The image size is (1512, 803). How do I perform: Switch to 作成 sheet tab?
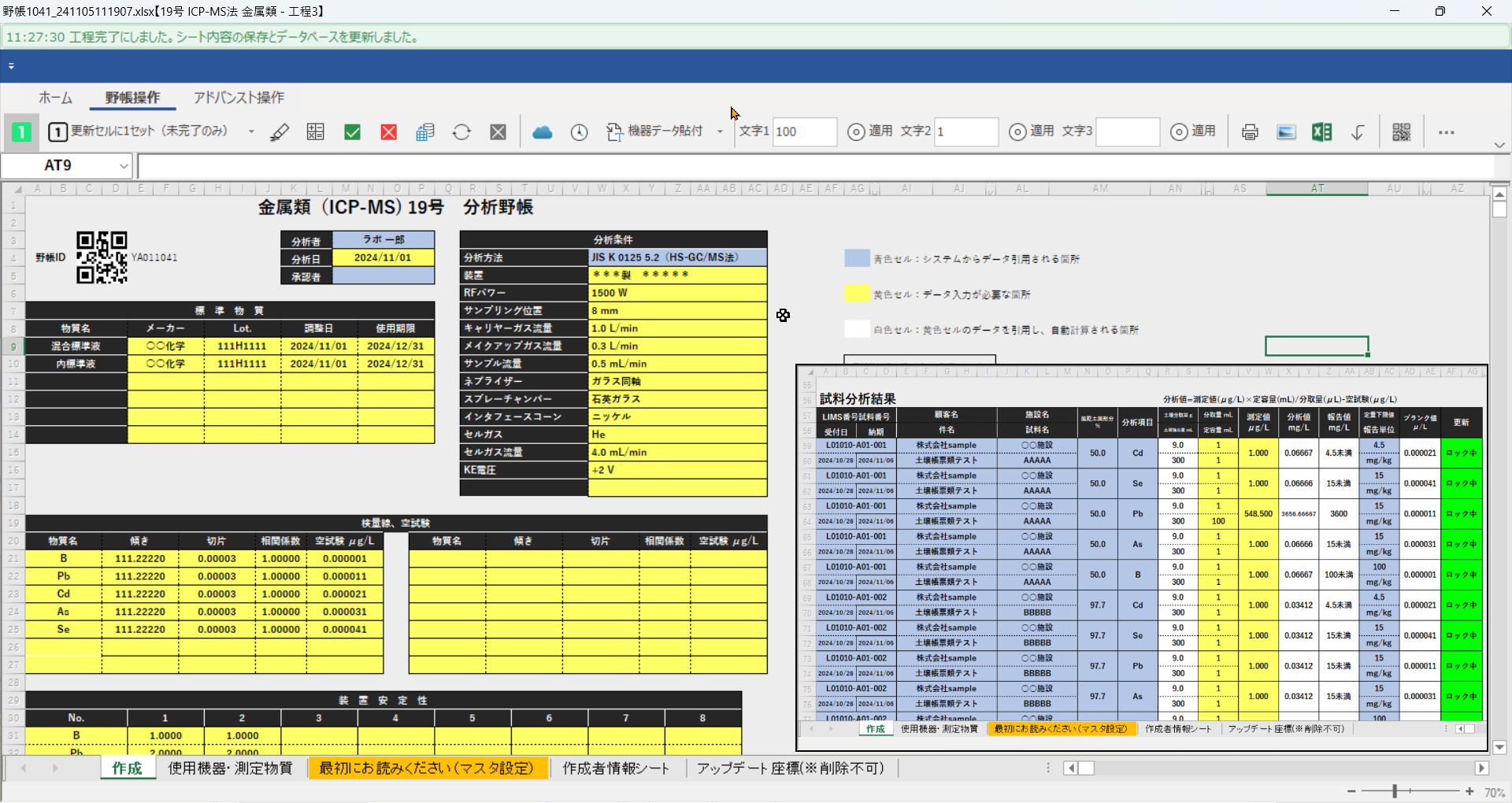[127, 768]
